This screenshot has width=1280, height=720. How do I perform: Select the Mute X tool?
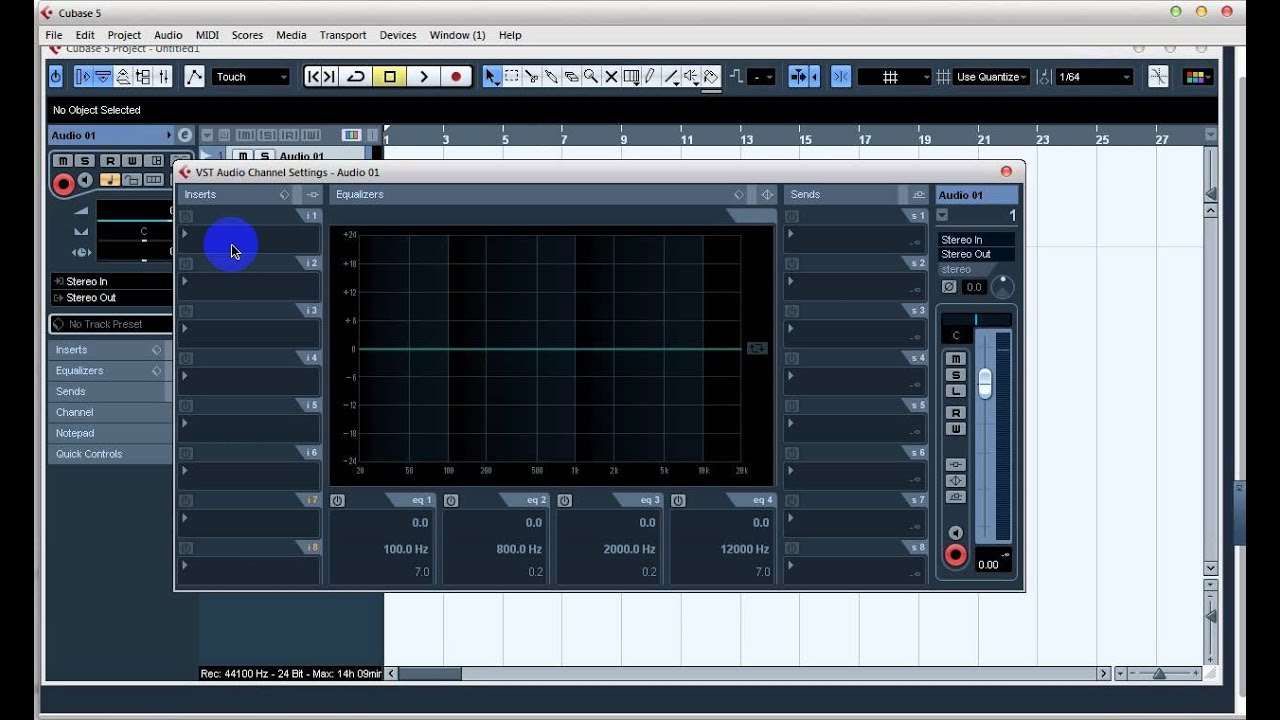point(611,77)
